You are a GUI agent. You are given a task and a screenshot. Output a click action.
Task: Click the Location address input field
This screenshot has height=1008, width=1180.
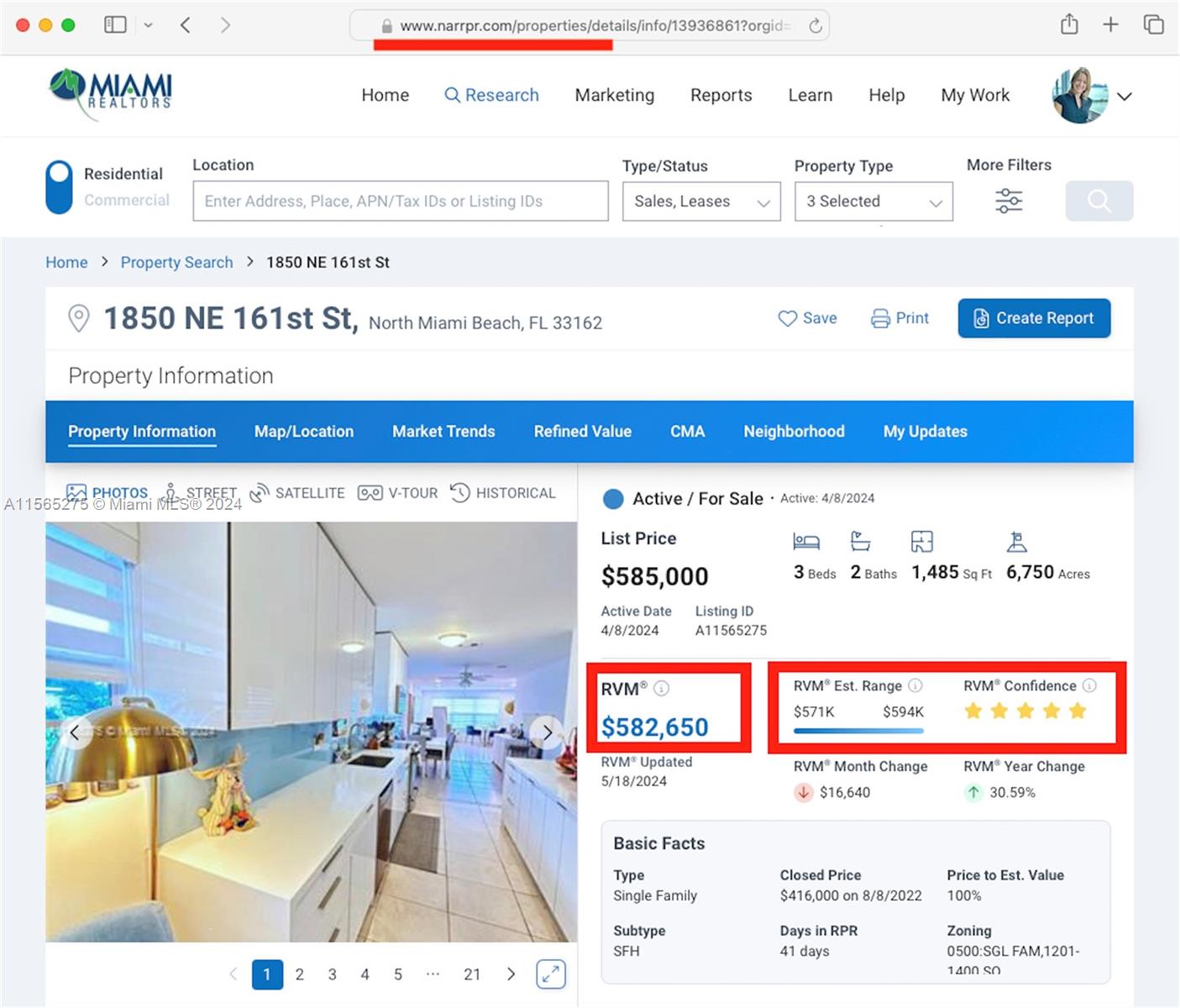point(400,202)
